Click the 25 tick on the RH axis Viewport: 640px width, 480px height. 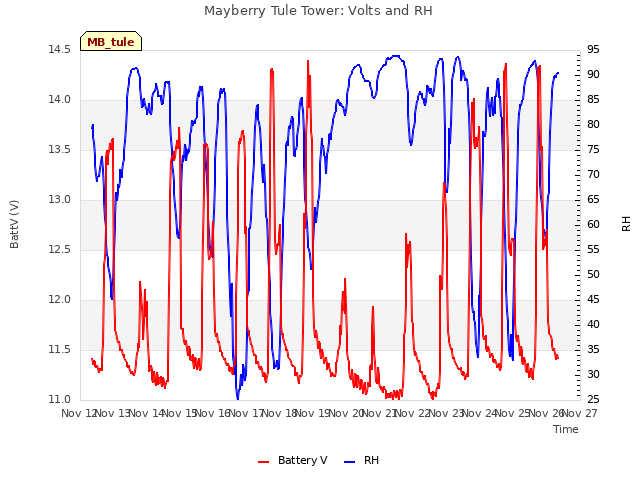593,400
